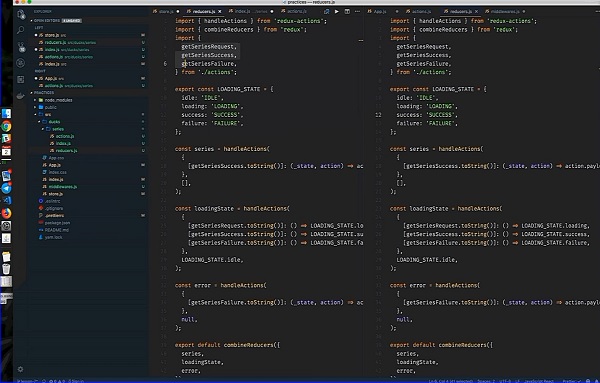Click the Run play icon in left editor toolbar
The image size is (600, 383).
337,11
